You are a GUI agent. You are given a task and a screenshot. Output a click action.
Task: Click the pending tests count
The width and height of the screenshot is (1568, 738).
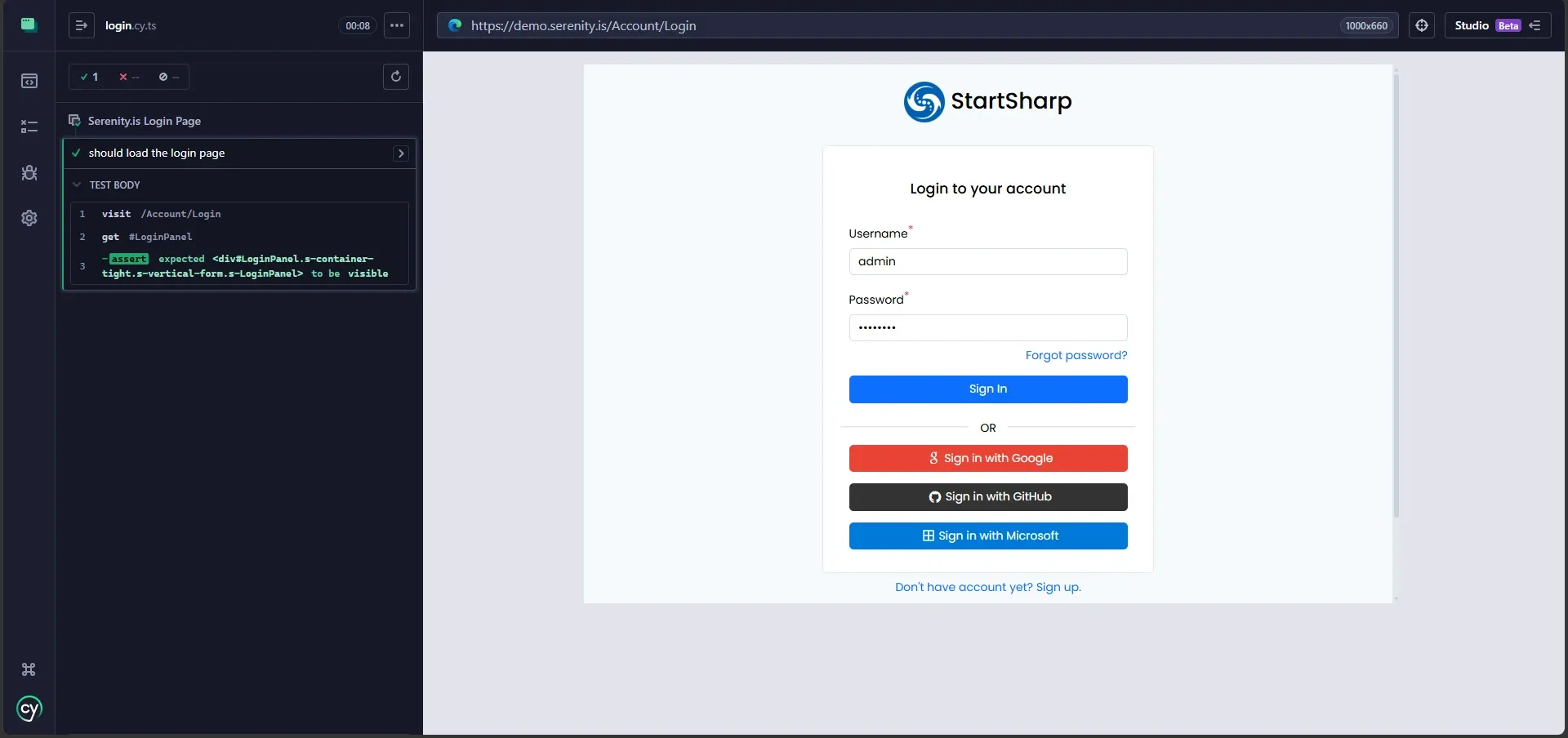pos(169,77)
